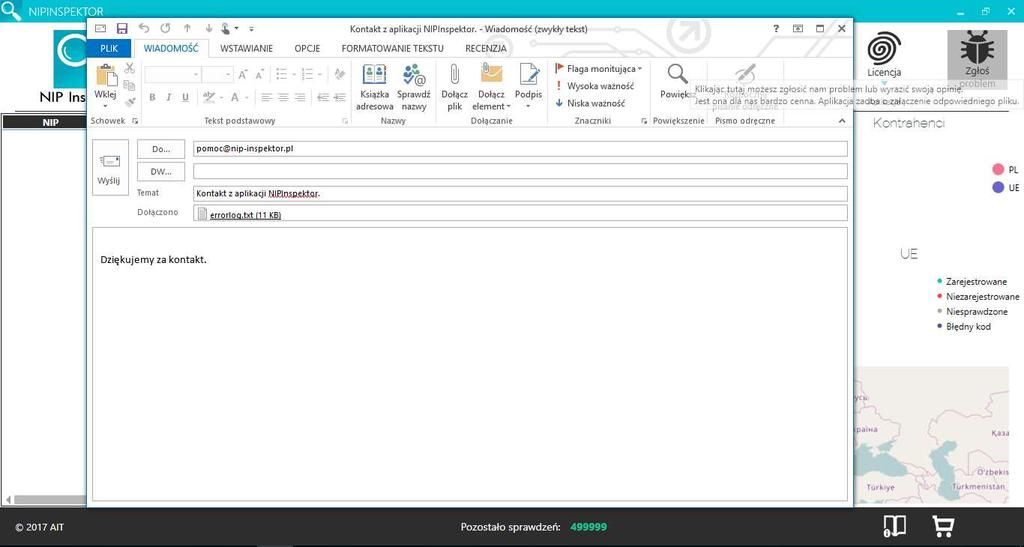The height and width of the screenshot is (547, 1024).
Task: Click the Save icon in quick access toolbar
Action: pos(122,29)
